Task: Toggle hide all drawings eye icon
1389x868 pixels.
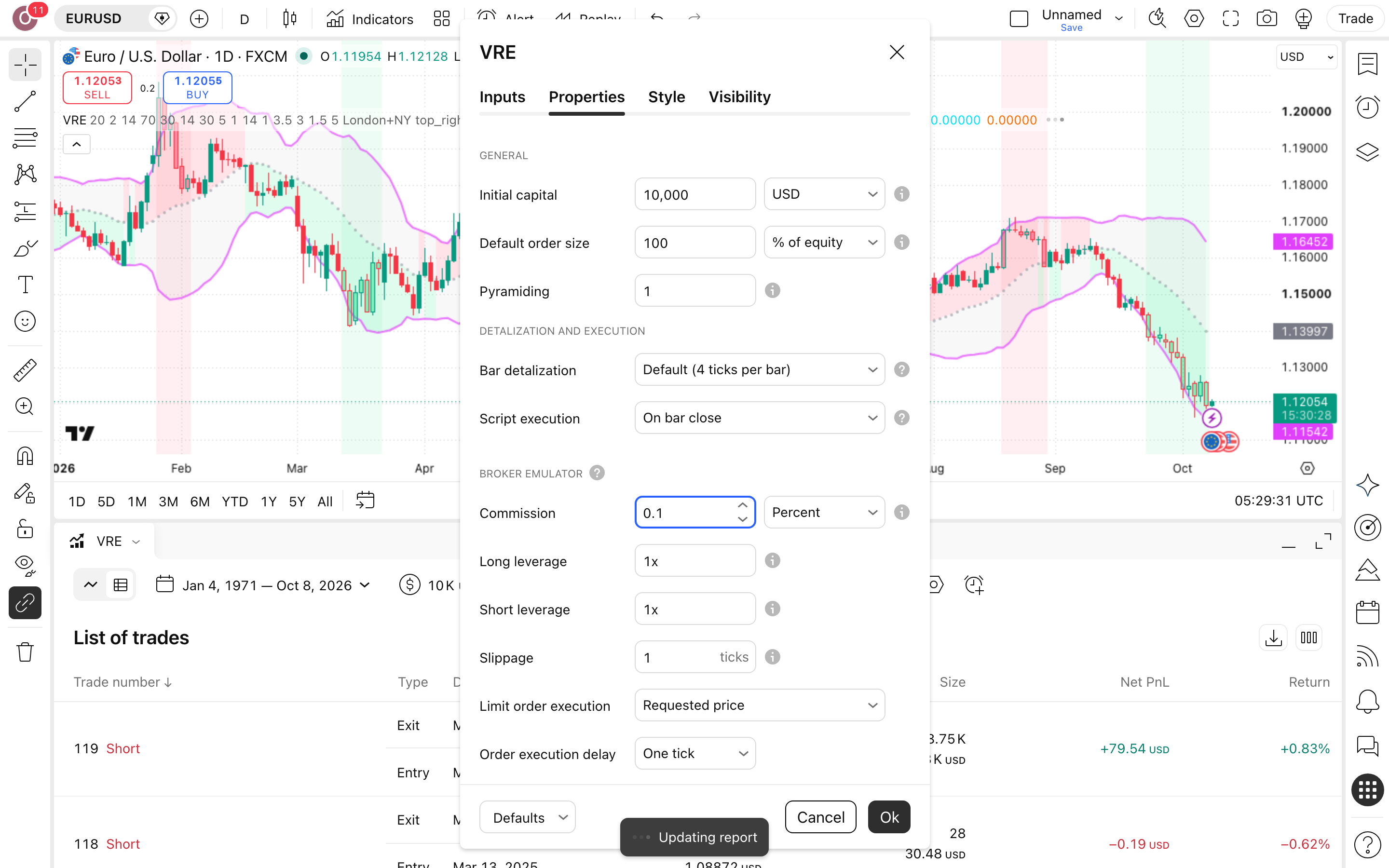Action: click(x=25, y=566)
